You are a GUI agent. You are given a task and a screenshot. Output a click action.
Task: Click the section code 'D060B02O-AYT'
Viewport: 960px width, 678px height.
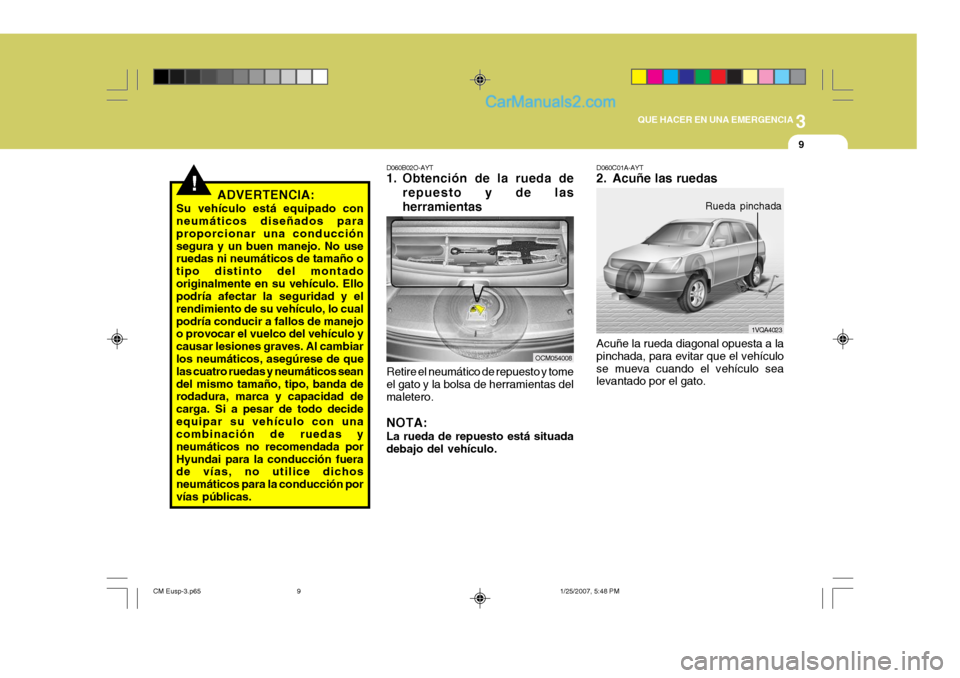(410, 167)
